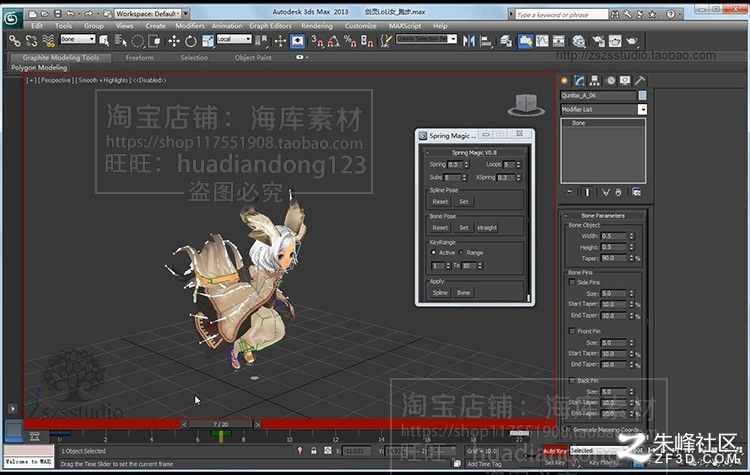This screenshot has width=750, height=475.
Task: Click the Render teapot icon
Action: 632,42
